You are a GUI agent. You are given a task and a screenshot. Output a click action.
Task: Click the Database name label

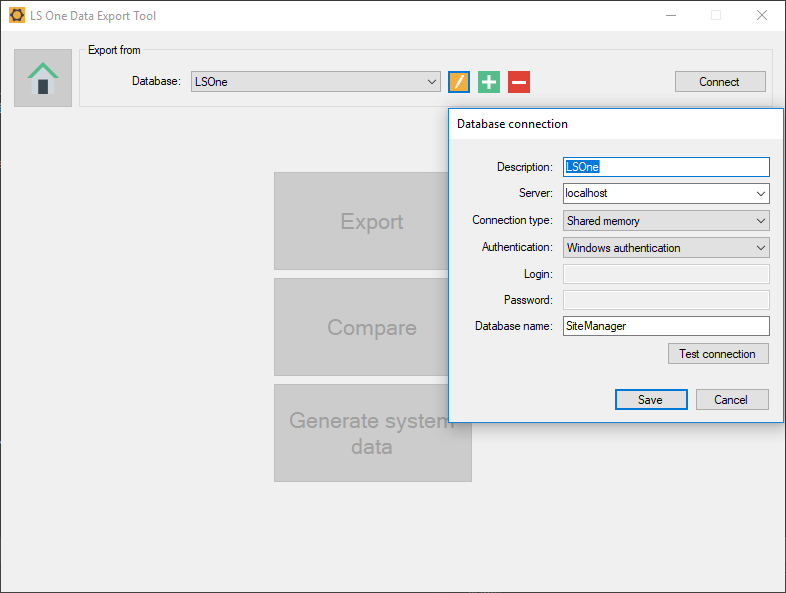point(514,326)
